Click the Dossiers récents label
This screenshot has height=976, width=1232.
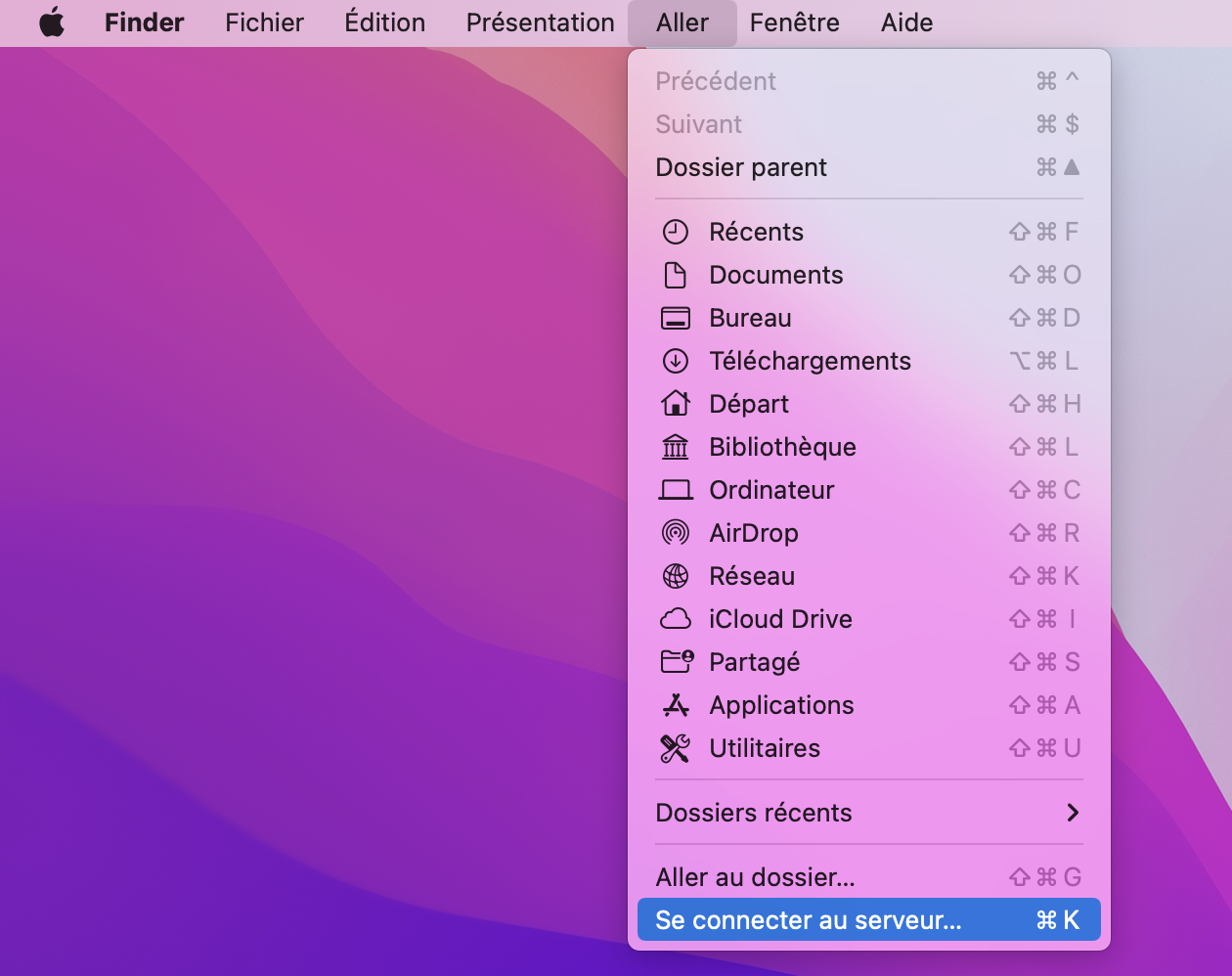pyautogui.click(x=754, y=813)
